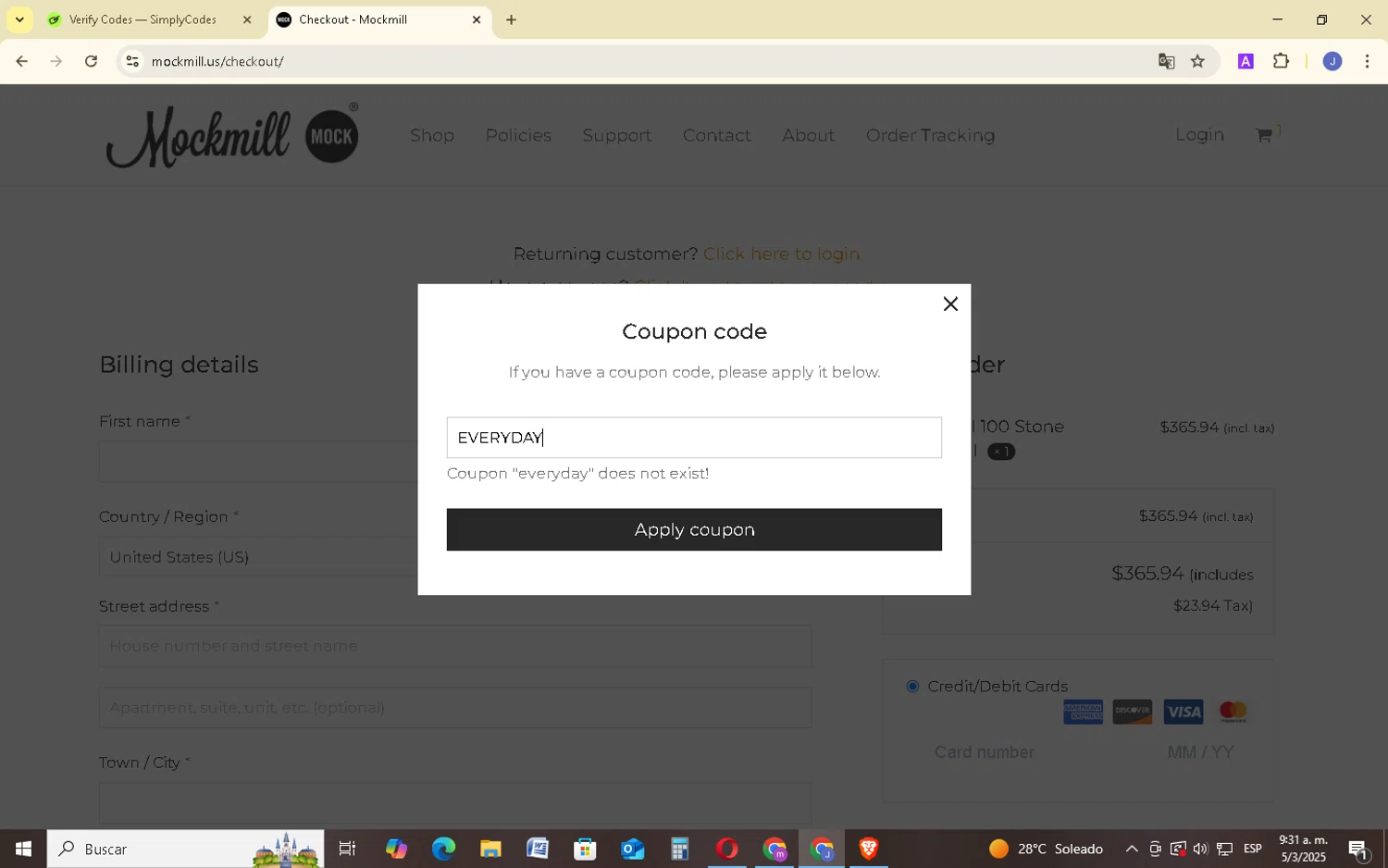Go forward in browser history
1388x868 pixels.
(x=56, y=61)
